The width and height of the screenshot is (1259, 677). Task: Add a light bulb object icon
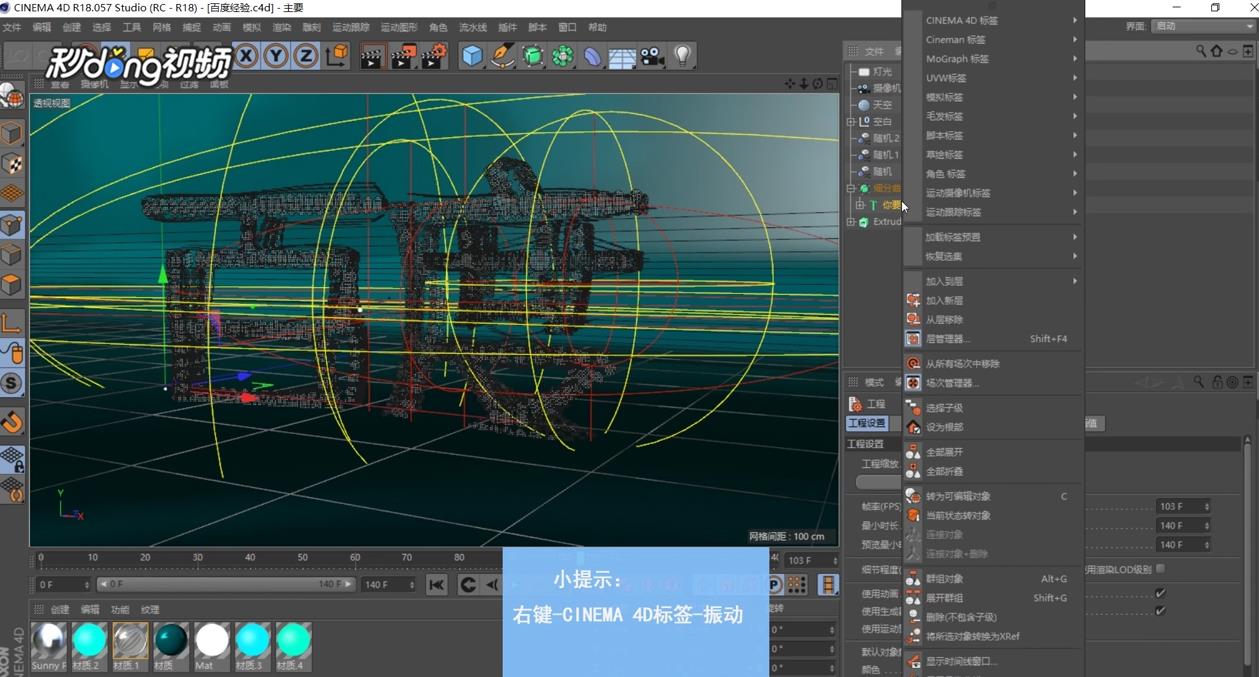pyautogui.click(x=682, y=56)
